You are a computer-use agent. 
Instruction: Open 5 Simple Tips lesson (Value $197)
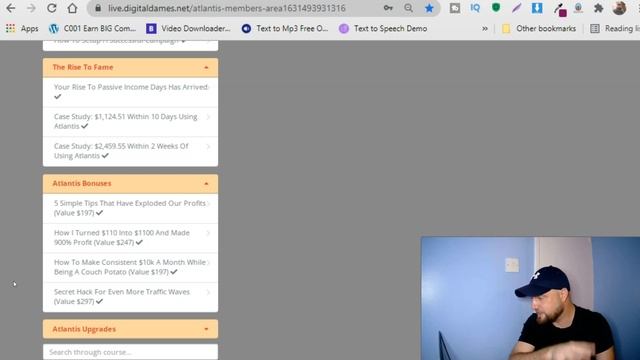(130, 208)
